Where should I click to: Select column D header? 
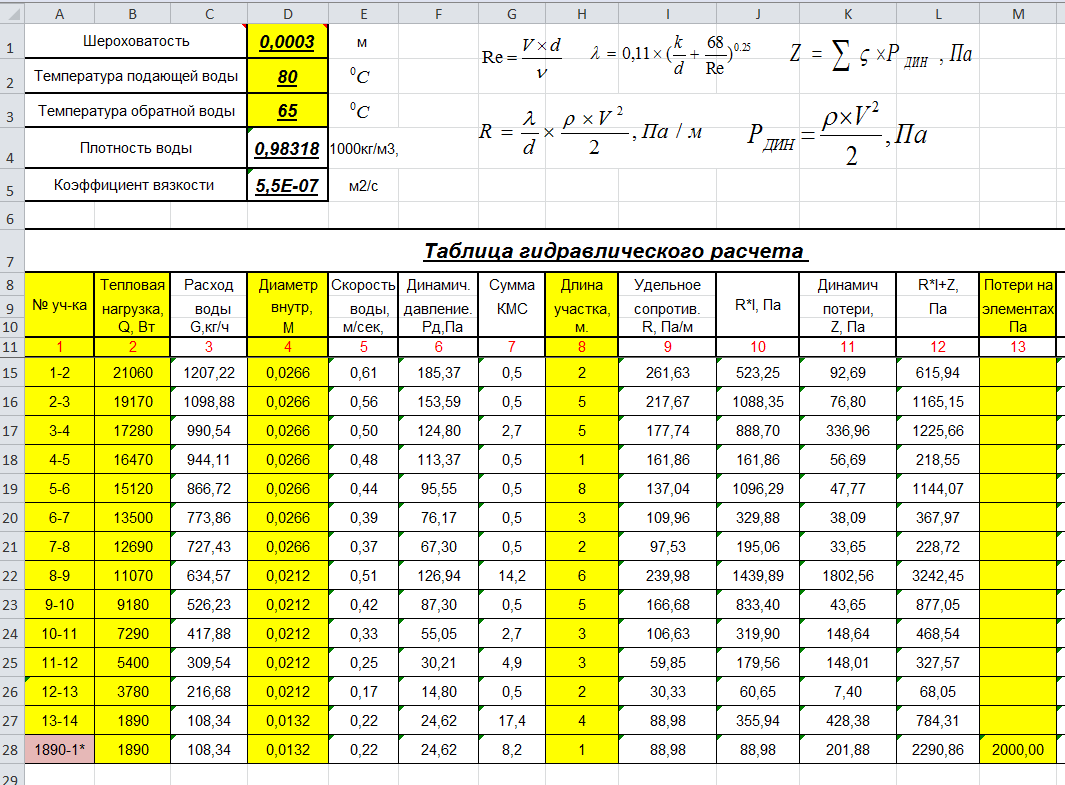pyautogui.click(x=288, y=14)
